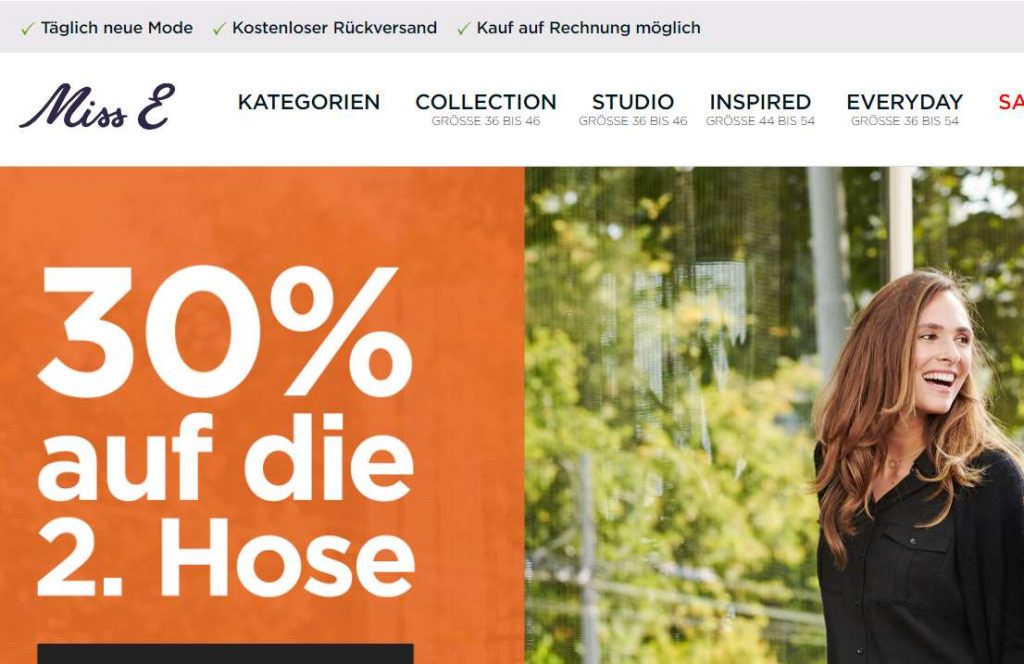Click the checkmark icon beside Täglich neue Mode
Viewport: 1024px width, 664px height.
click(27, 29)
